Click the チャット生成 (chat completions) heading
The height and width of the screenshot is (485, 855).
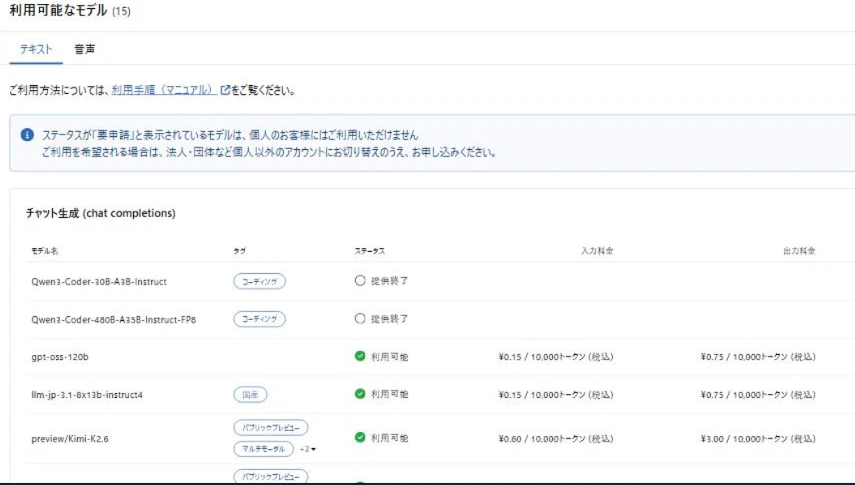[x=101, y=213]
